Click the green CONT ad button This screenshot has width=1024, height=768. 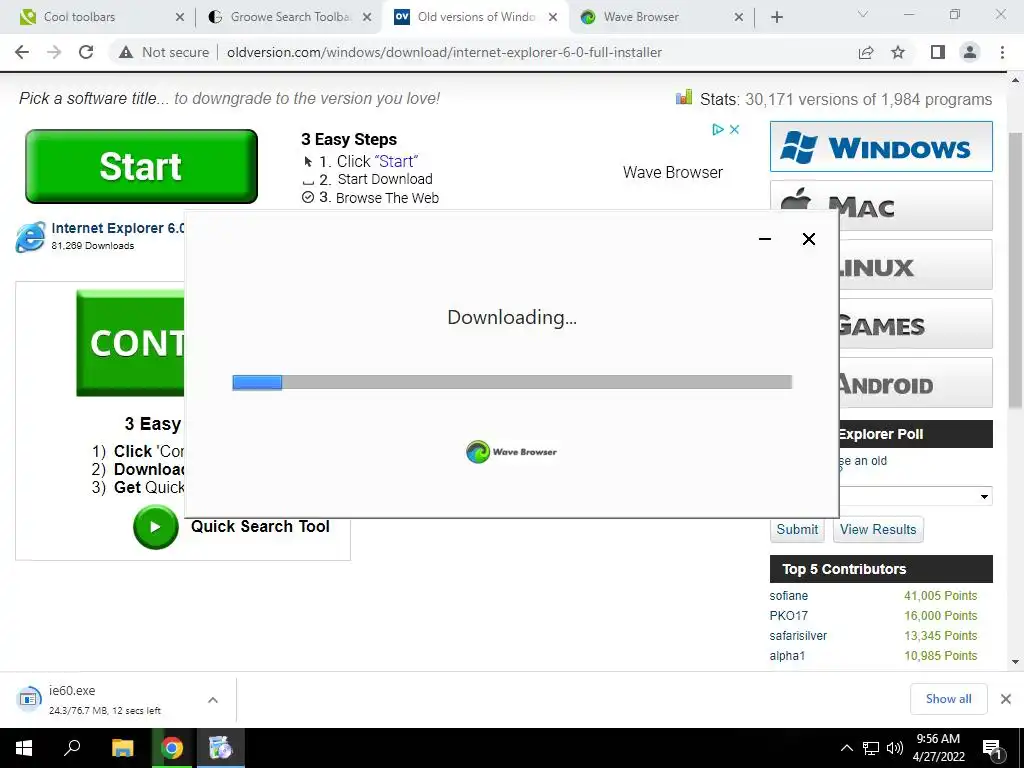[131, 343]
